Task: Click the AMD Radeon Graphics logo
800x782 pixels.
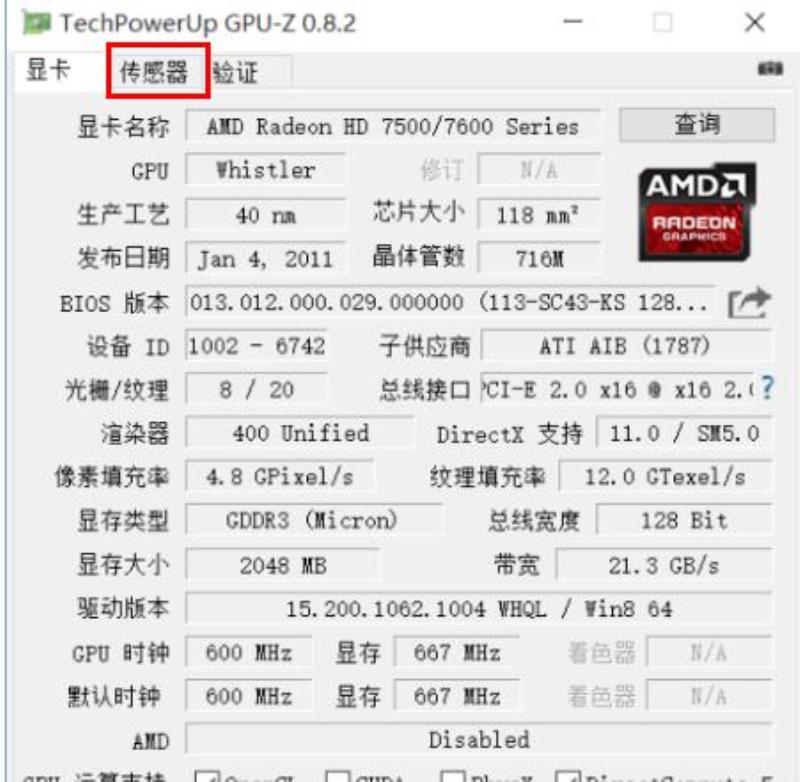Action: click(x=696, y=212)
